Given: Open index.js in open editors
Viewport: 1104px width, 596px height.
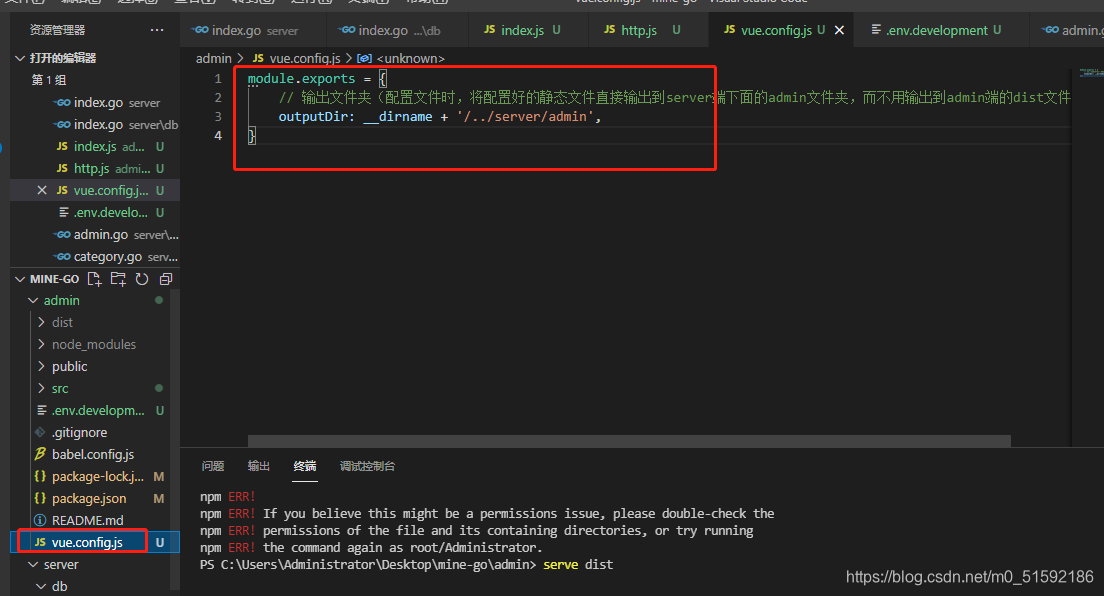Looking at the screenshot, I should [x=95, y=147].
